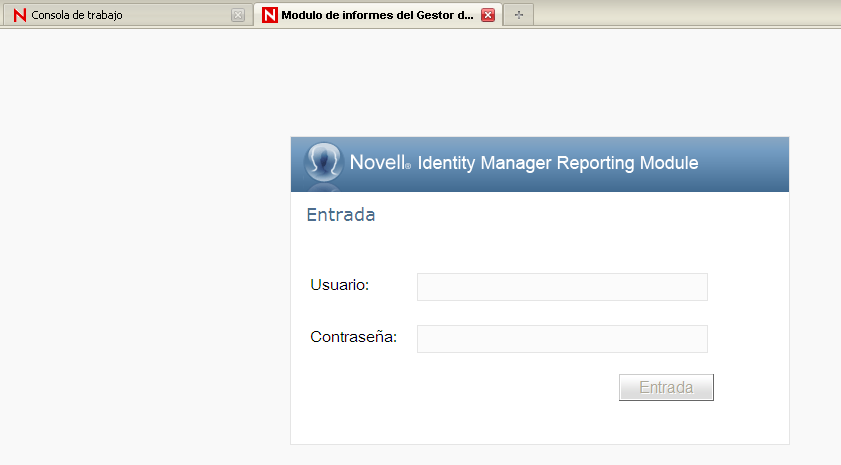Open a new browser tab
This screenshot has height=465, width=841.
coord(518,15)
